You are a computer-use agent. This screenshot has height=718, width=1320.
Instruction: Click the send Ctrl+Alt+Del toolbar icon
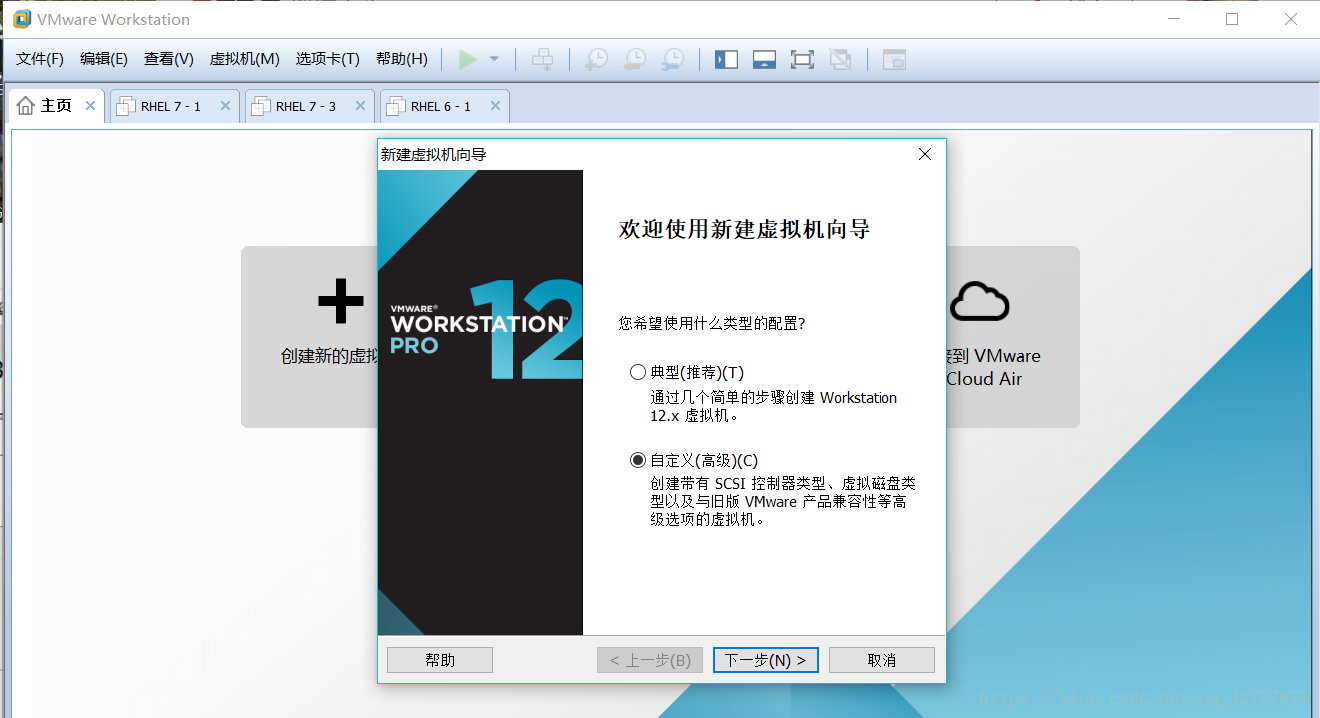point(542,59)
